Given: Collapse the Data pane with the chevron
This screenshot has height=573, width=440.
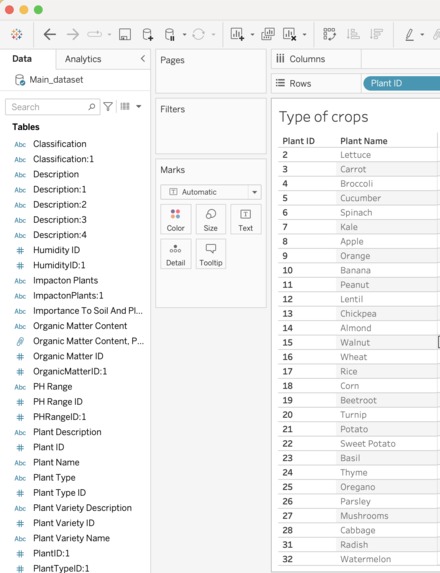Looking at the screenshot, I should 143,59.
